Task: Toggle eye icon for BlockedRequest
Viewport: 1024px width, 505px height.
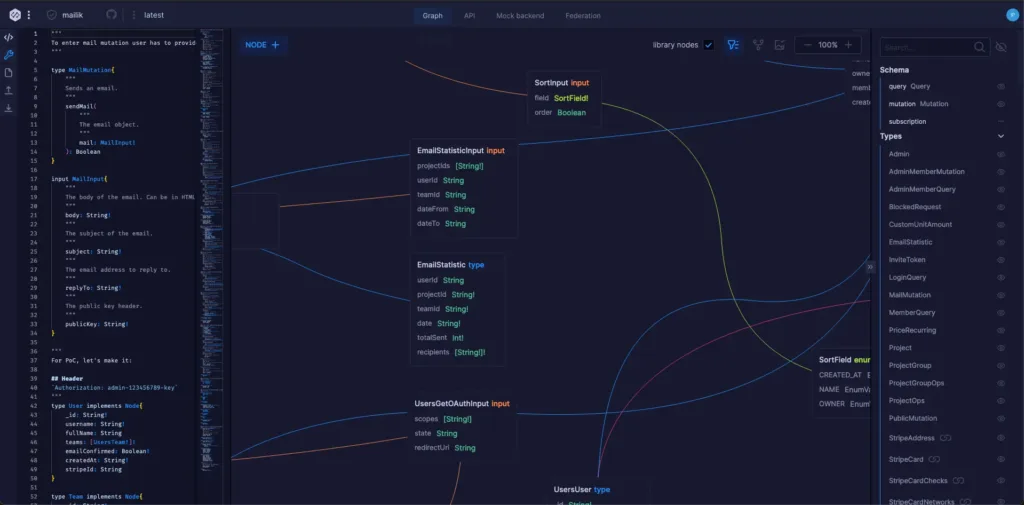Action: coord(1000,207)
